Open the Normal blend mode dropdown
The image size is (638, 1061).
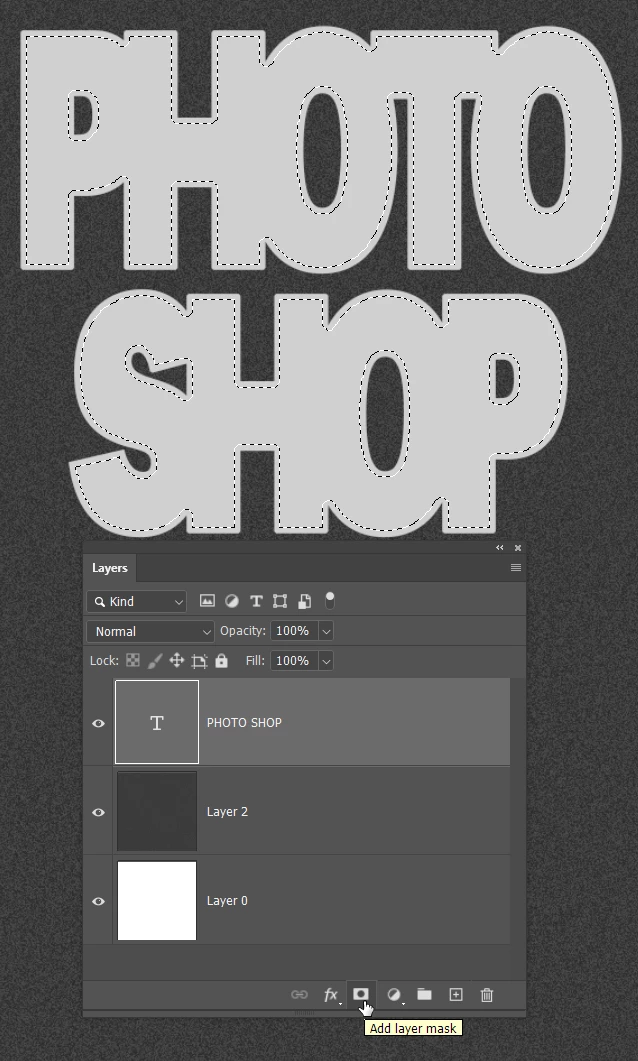tap(150, 631)
